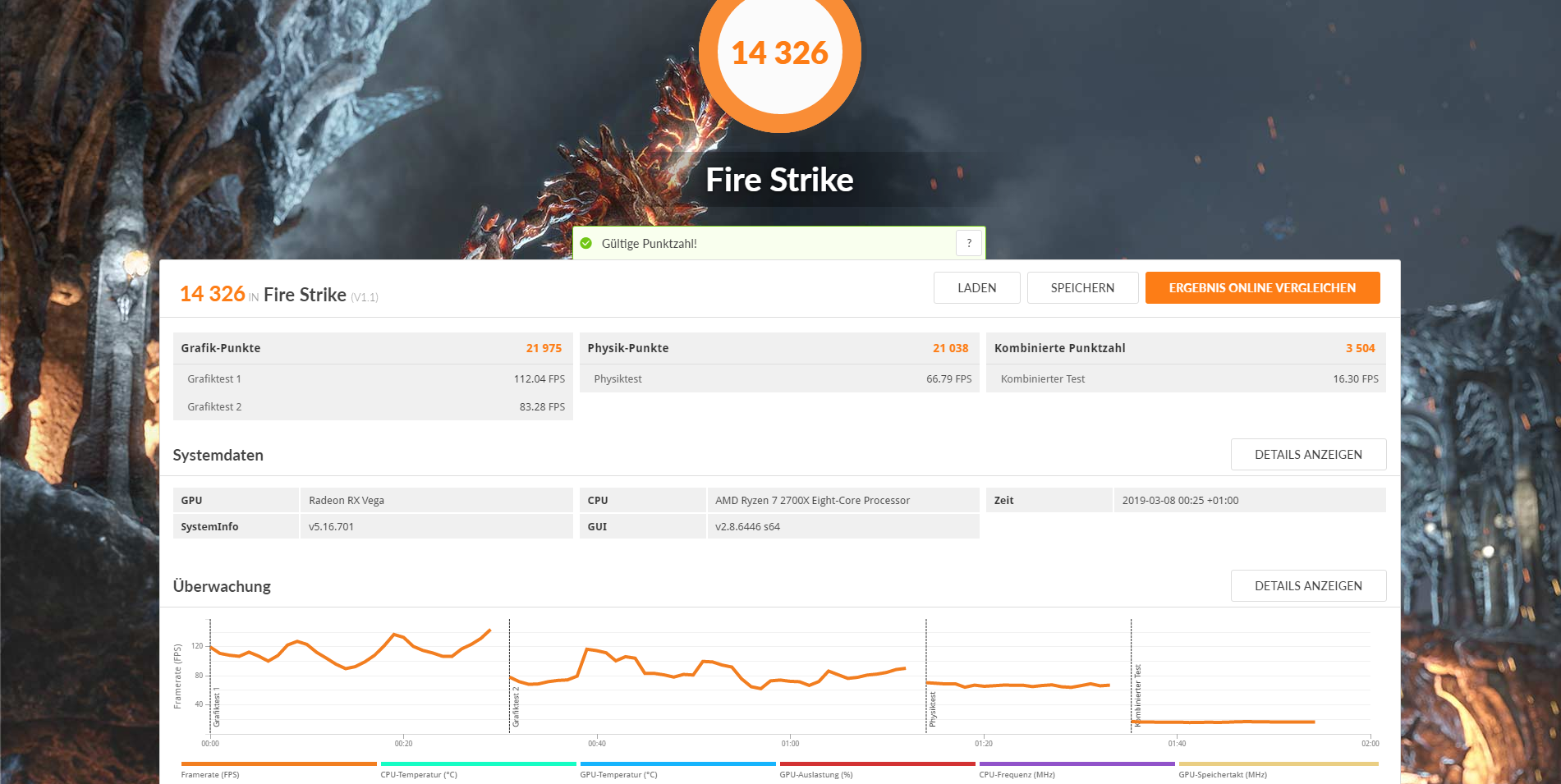The width and height of the screenshot is (1561, 784).
Task: Click the SPEICHERN button
Action: (1082, 288)
